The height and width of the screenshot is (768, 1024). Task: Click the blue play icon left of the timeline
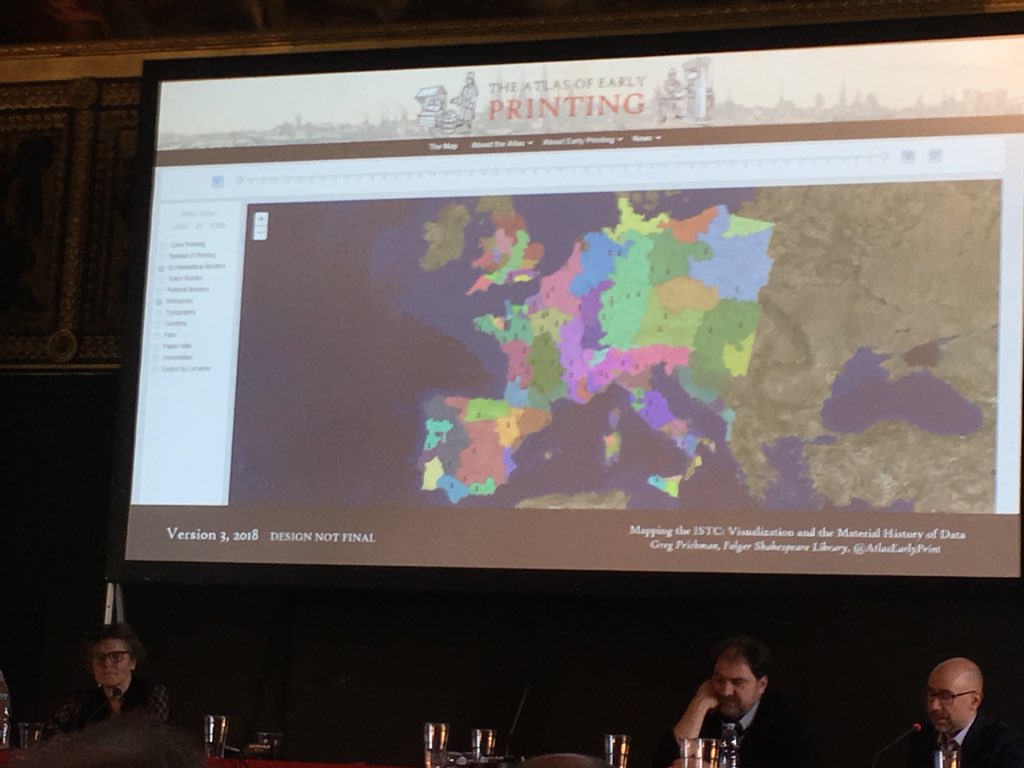[218, 182]
